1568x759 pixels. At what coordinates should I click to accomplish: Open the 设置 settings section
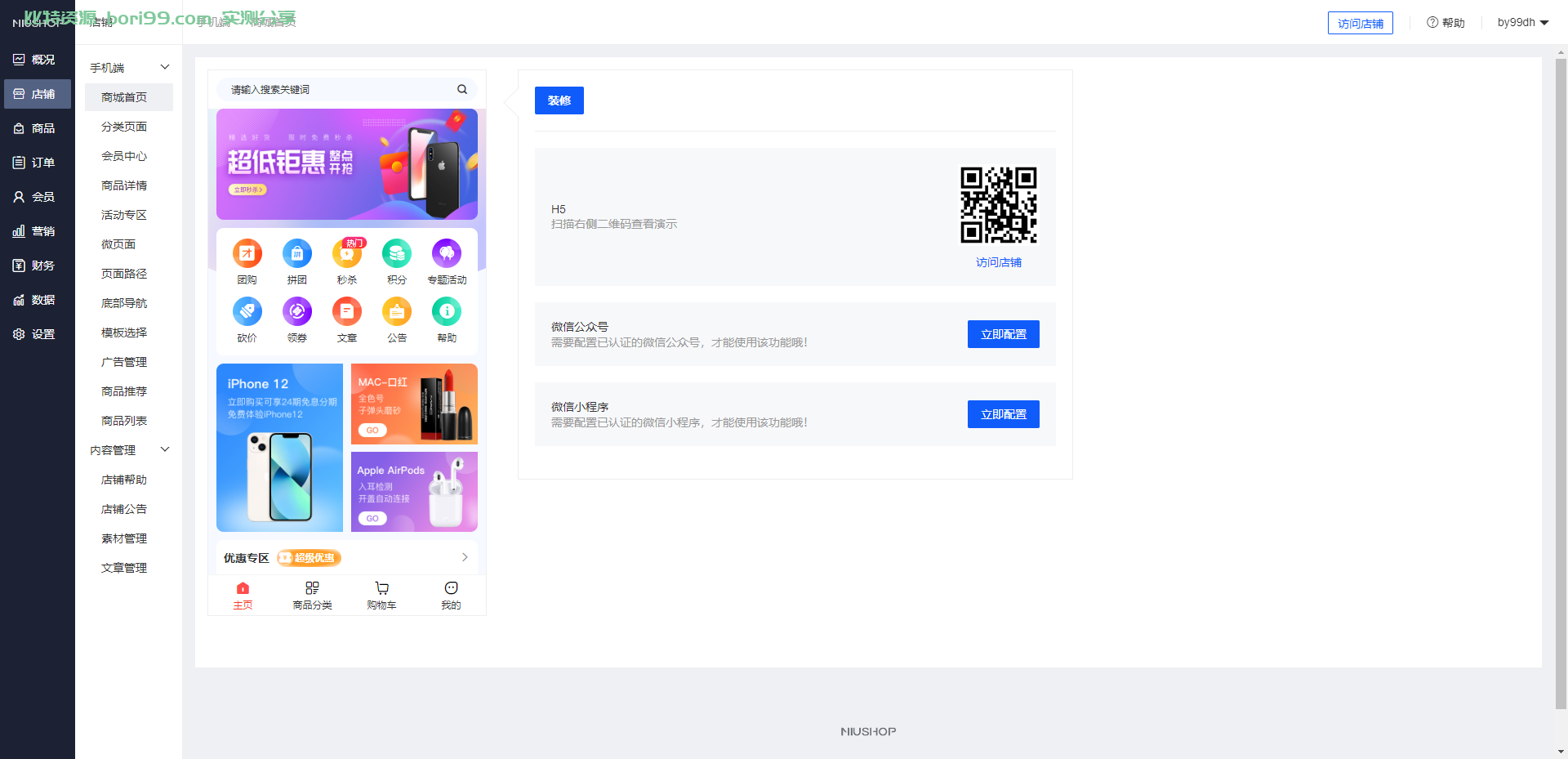[x=37, y=334]
